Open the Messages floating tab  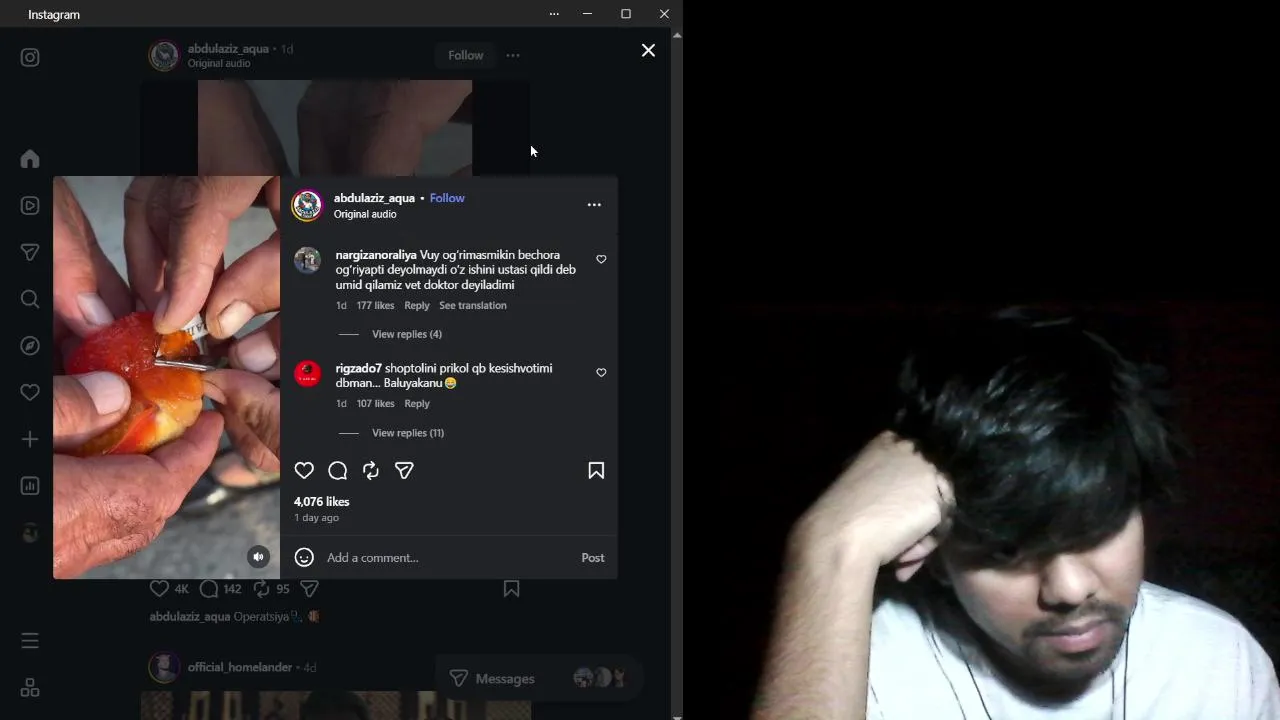(x=537, y=678)
